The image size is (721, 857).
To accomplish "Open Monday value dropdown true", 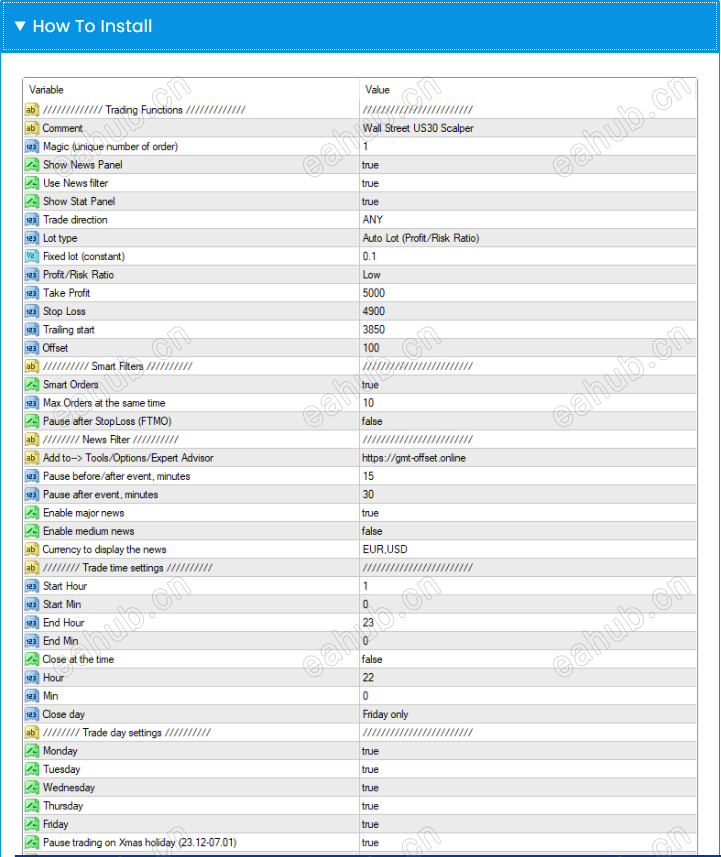I will [370, 751].
